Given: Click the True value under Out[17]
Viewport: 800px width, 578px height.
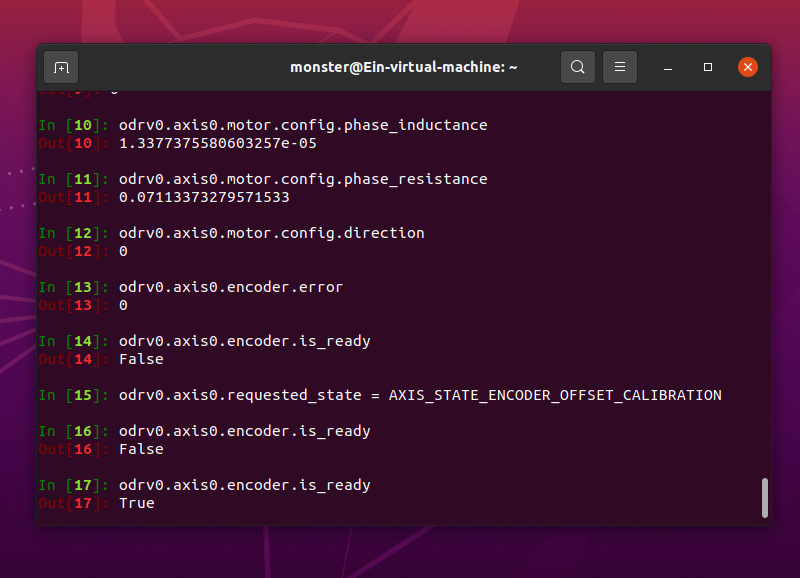Looking at the screenshot, I should click(x=139, y=503).
